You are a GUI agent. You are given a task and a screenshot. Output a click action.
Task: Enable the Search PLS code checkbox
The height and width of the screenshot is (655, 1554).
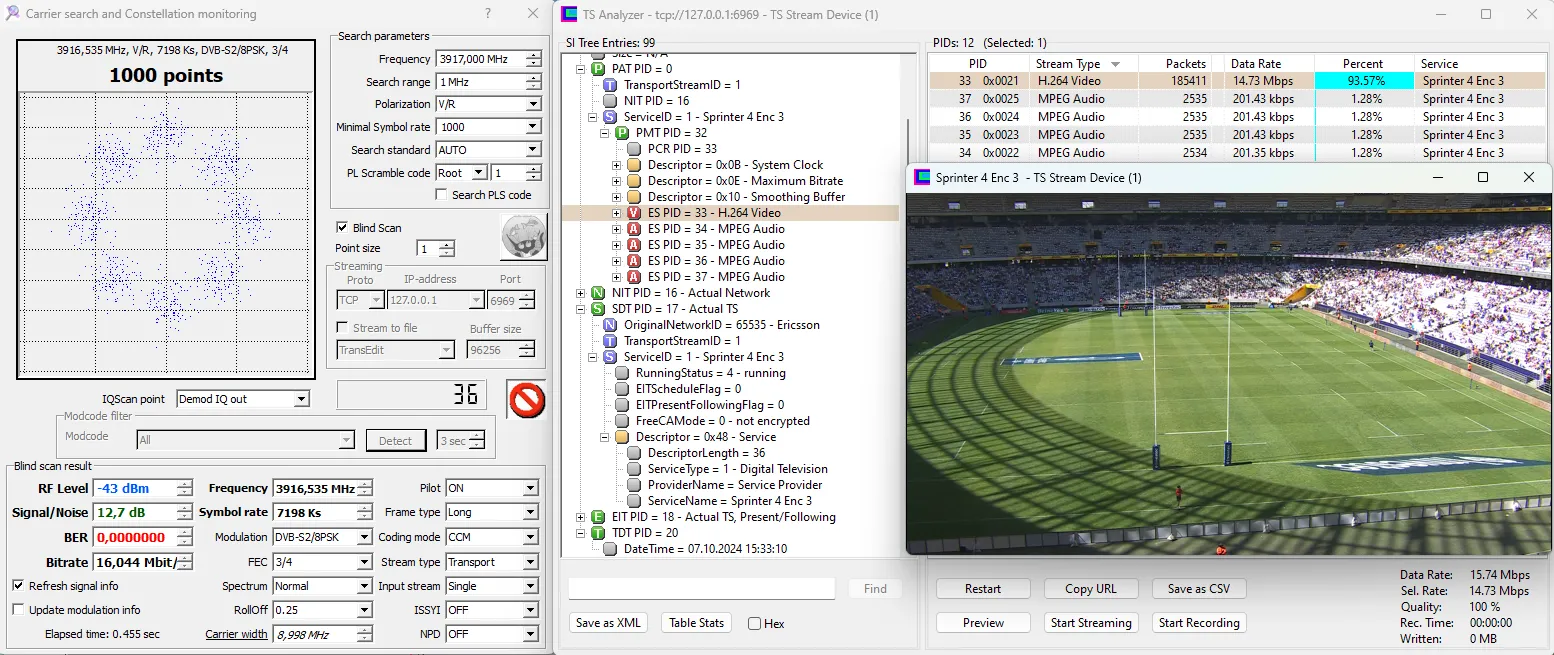tap(442, 195)
